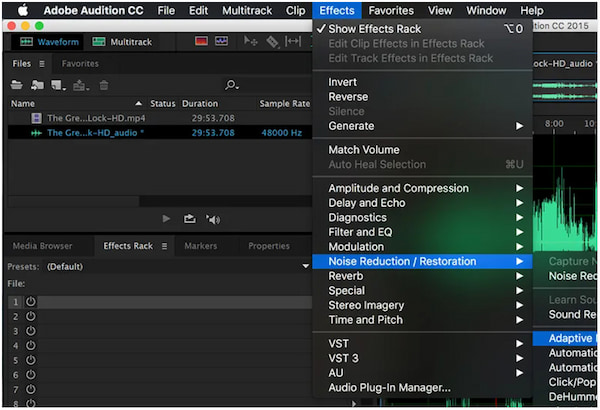Open the File menu

[166, 10]
